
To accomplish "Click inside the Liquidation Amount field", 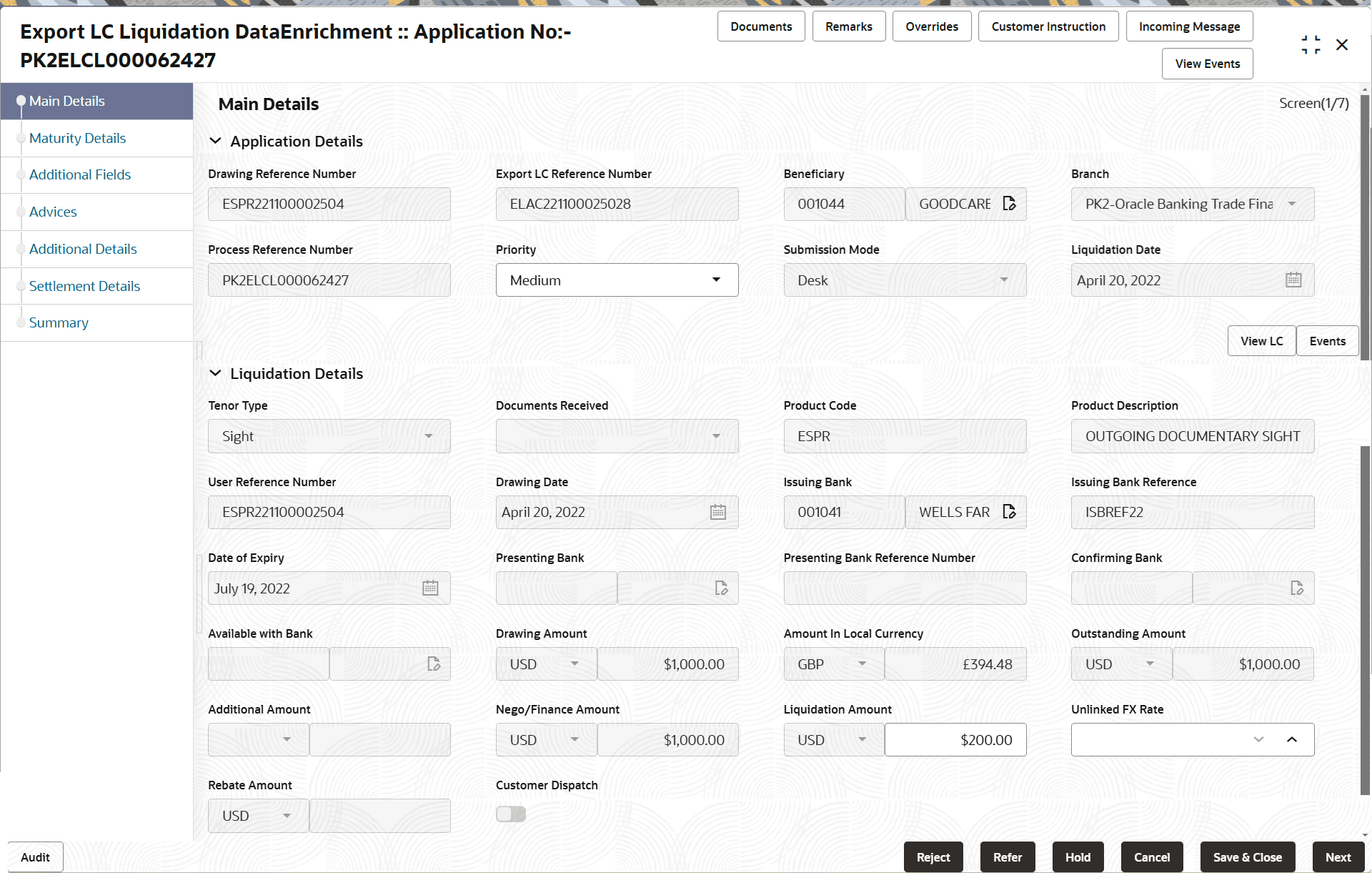I will pyautogui.click(x=955, y=739).
